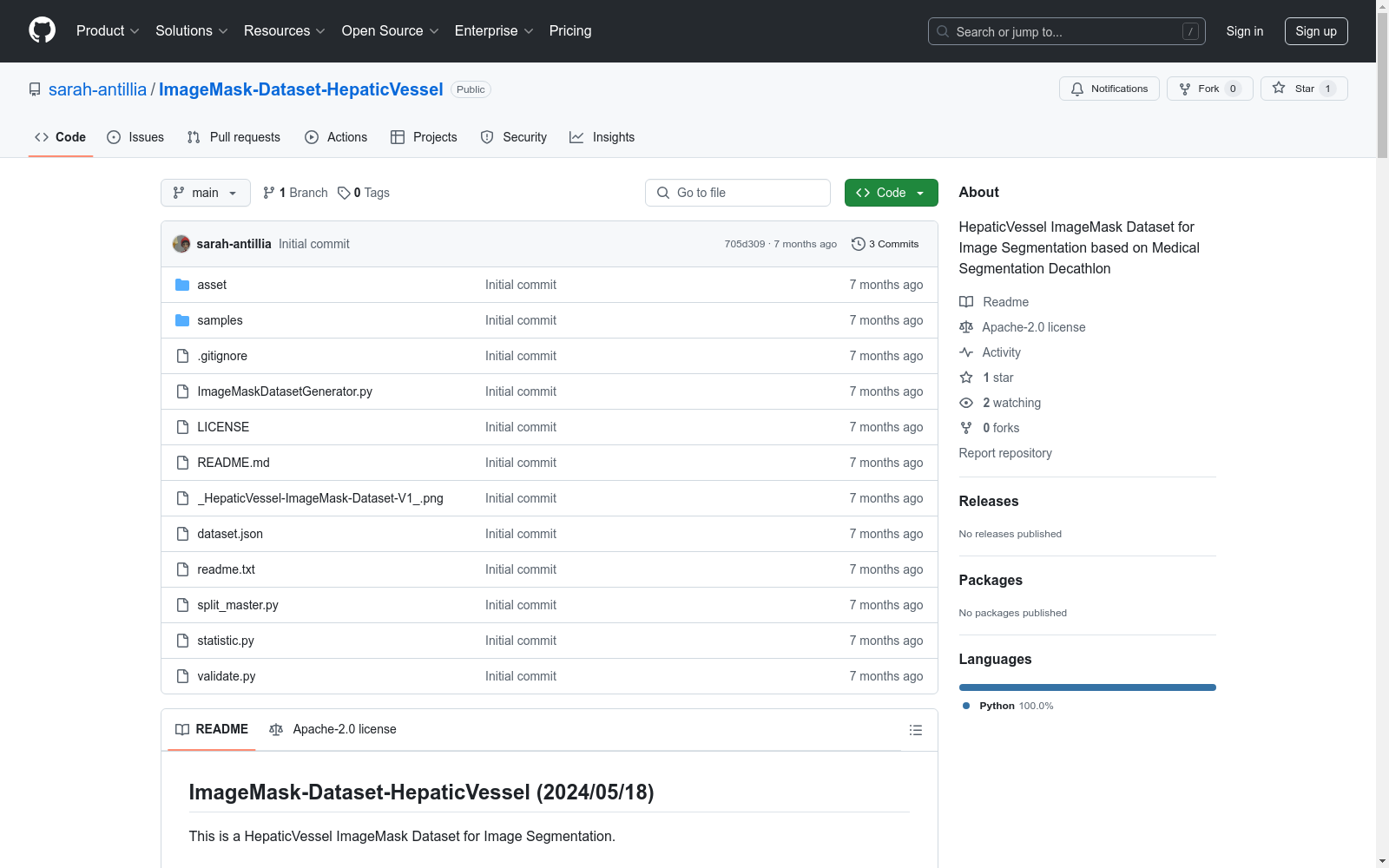Click the Go to file search box
The image size is (1389, 868).
pyautogui.click(x=738, y=193)
